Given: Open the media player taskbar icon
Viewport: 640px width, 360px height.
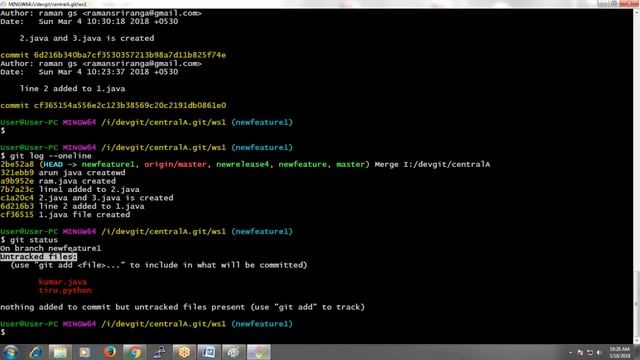Looking at the screenshot, I should pos(84,352).
